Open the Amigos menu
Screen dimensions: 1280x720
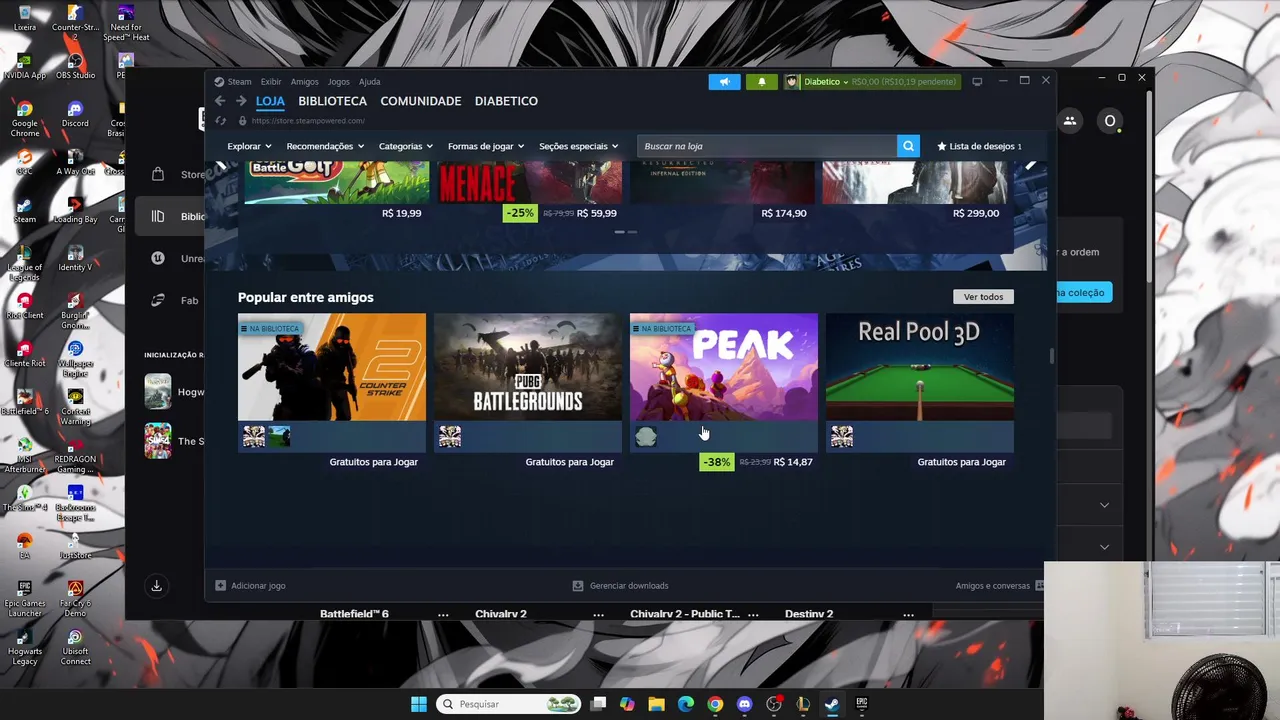click(x=304, y=82)
